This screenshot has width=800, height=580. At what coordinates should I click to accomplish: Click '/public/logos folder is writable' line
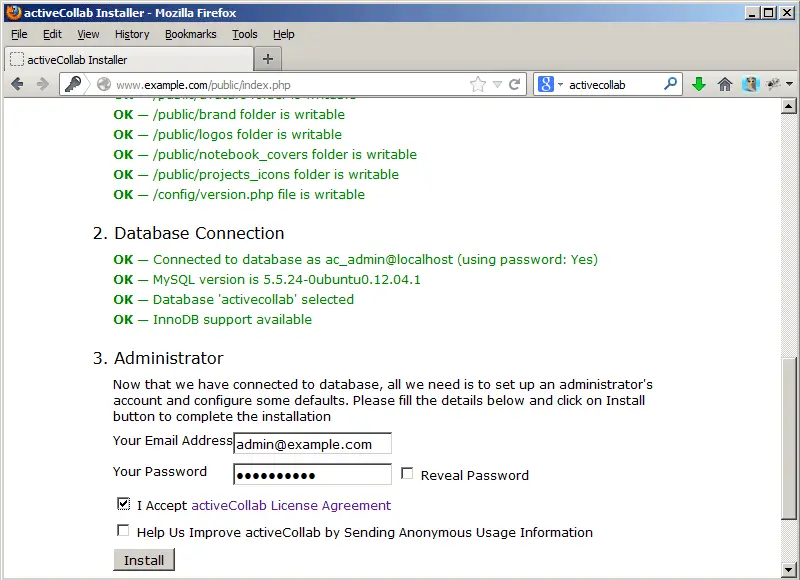click(228, 134)
